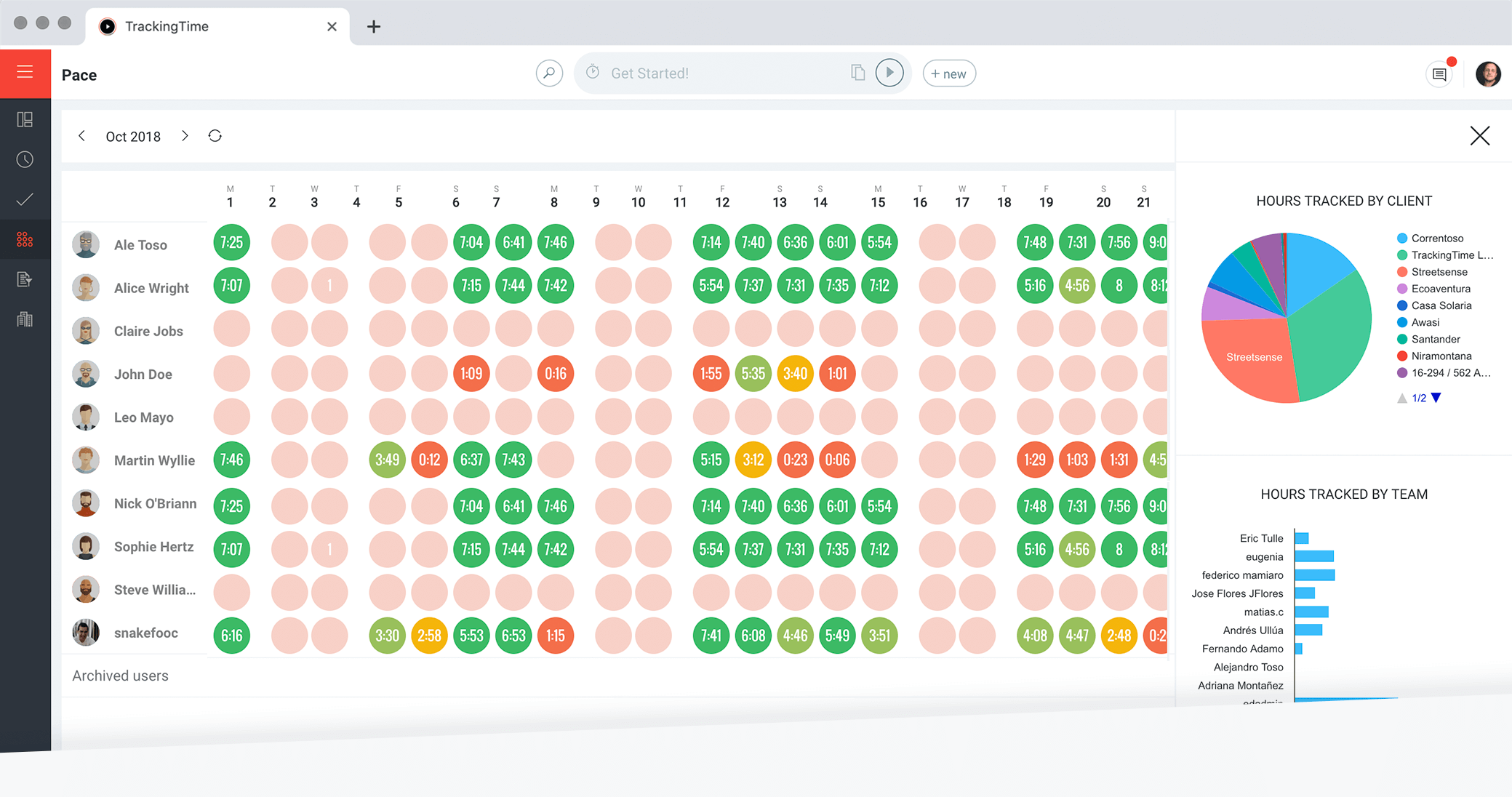The width and height of the screenshot is (1512, 797).
Task: Click Martin Wyllie's 3:49 bubble
Action: [x=387, y=460]
